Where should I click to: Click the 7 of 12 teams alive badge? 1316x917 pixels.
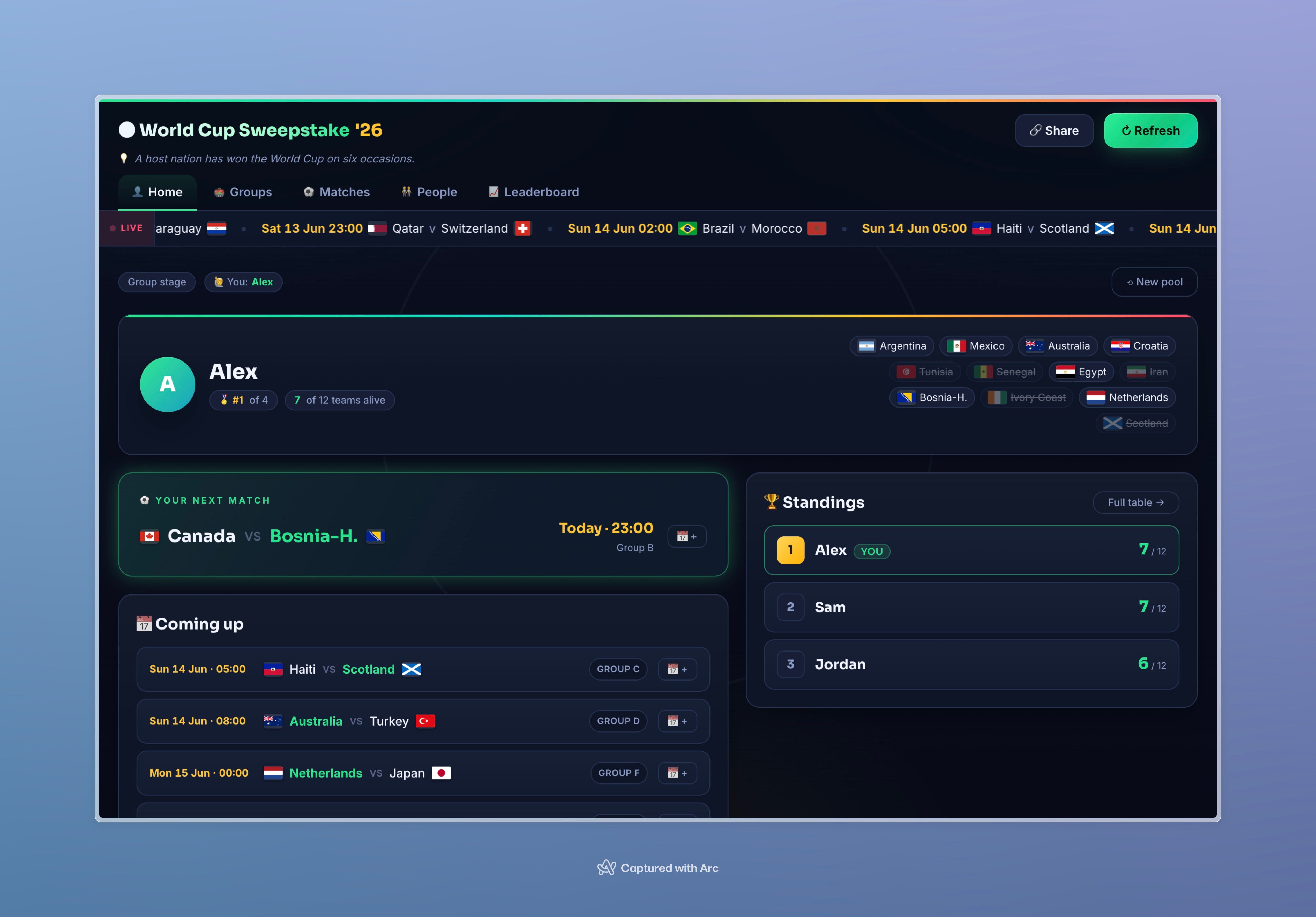(x=339, y=400)
